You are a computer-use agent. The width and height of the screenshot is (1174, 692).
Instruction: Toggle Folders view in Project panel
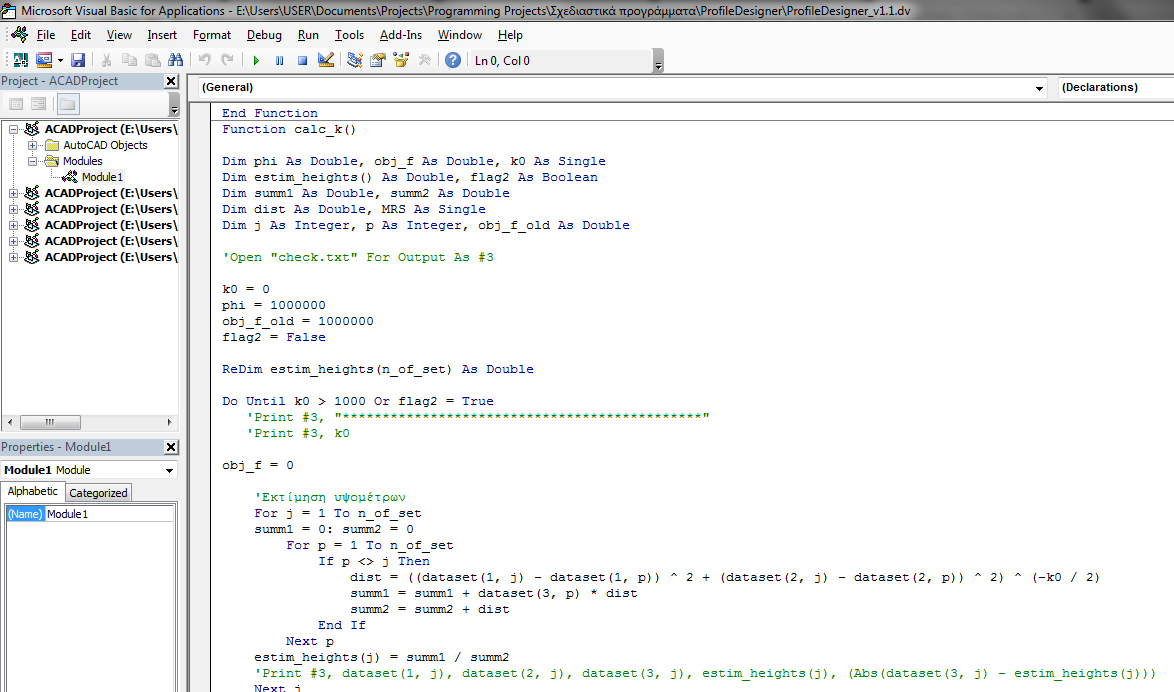coord(67,104)
